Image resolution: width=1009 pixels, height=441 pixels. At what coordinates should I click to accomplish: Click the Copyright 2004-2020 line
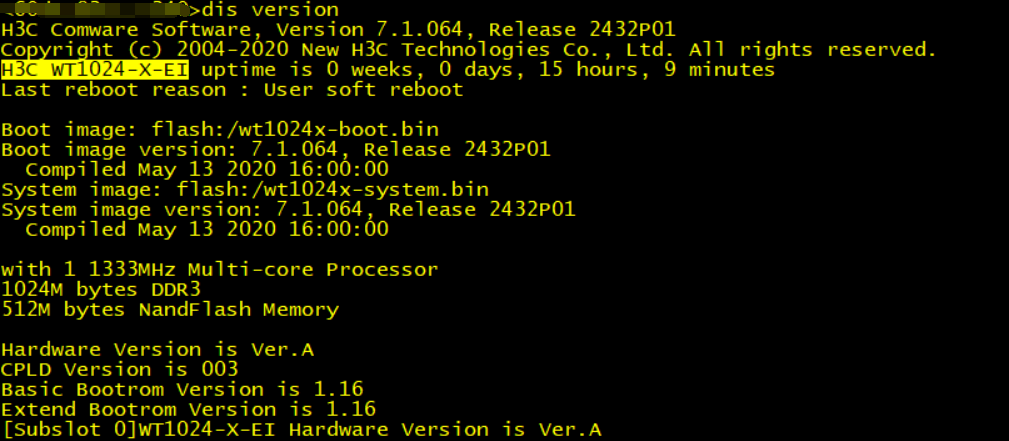pyautogui.click(x=468, y=49)
